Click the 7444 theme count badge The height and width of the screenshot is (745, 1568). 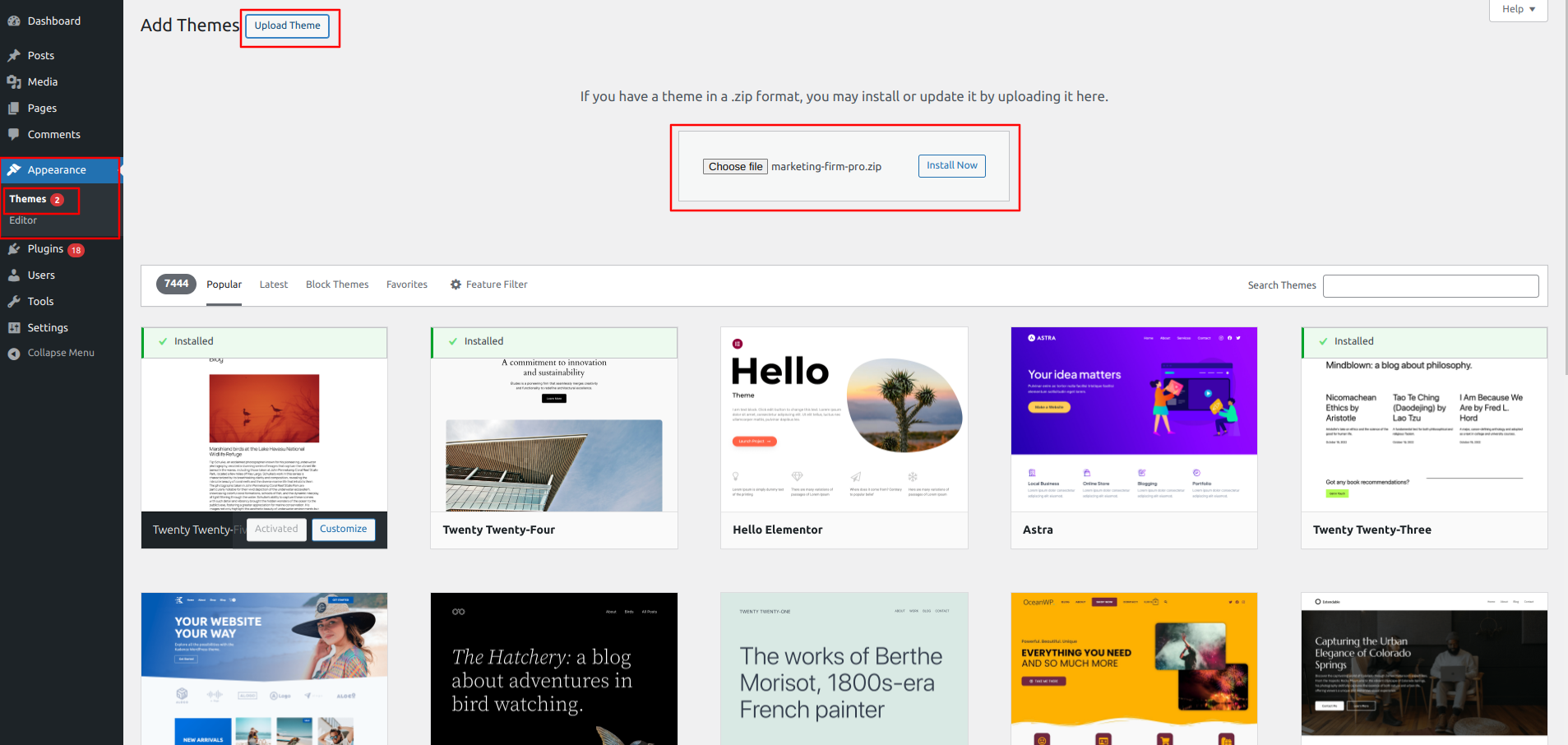pos(176,284)
